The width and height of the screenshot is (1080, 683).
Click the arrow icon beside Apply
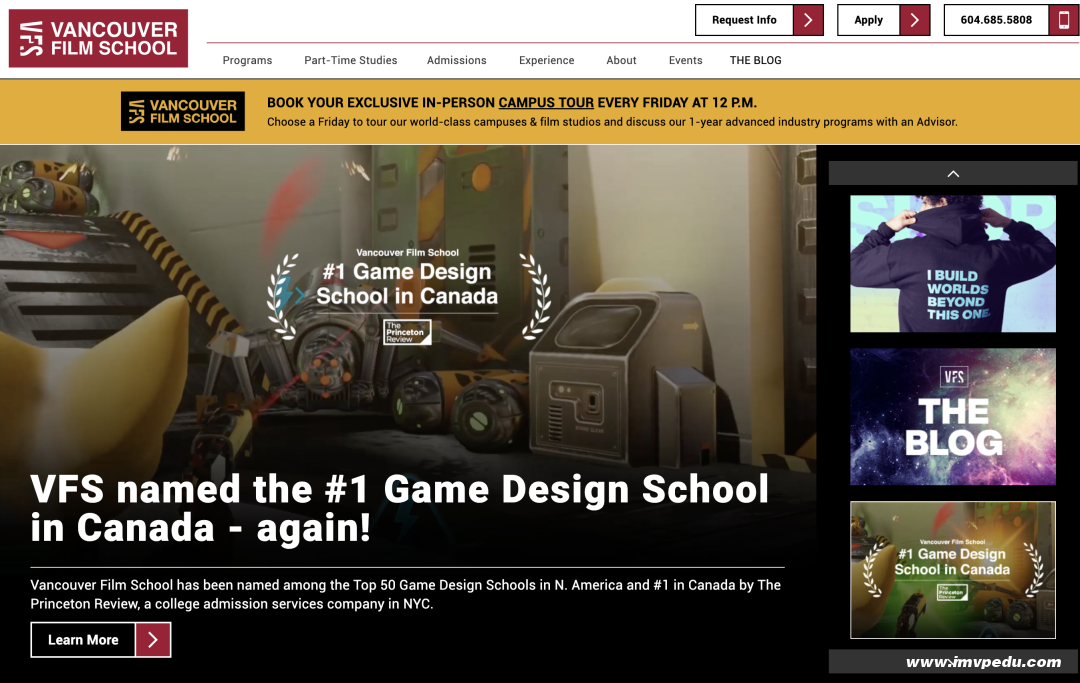[x=915, y=20]
